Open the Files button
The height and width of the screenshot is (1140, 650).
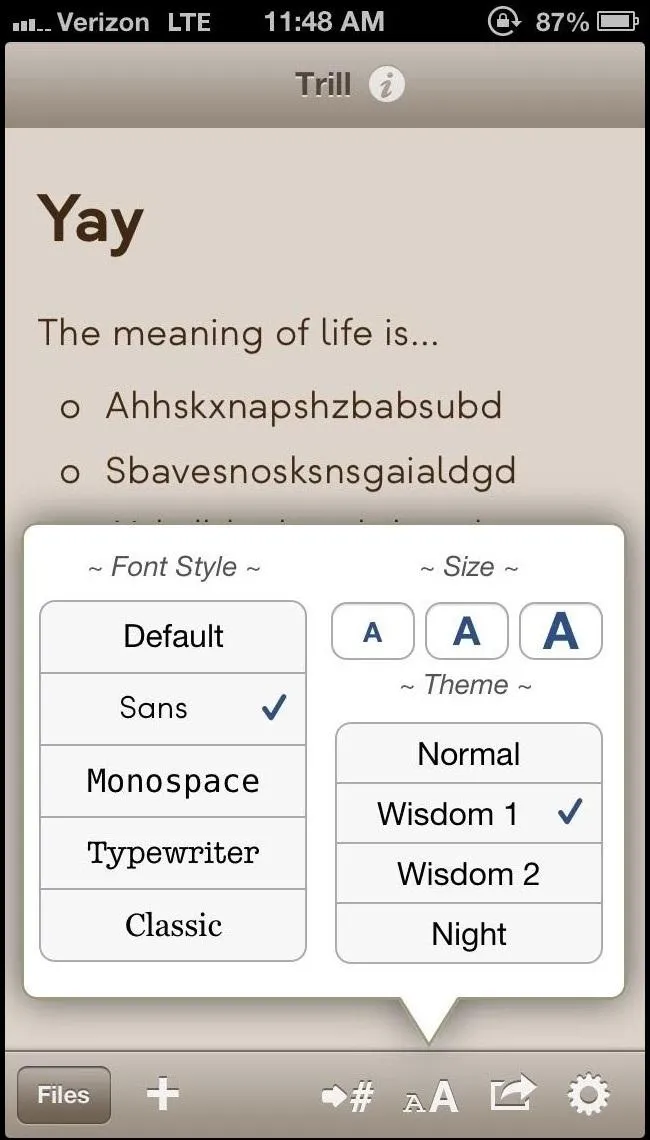tap(63, 1095)
